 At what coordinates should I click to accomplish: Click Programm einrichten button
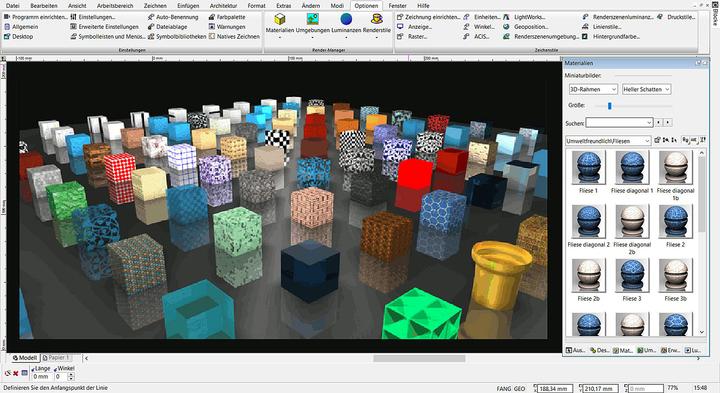35,17
